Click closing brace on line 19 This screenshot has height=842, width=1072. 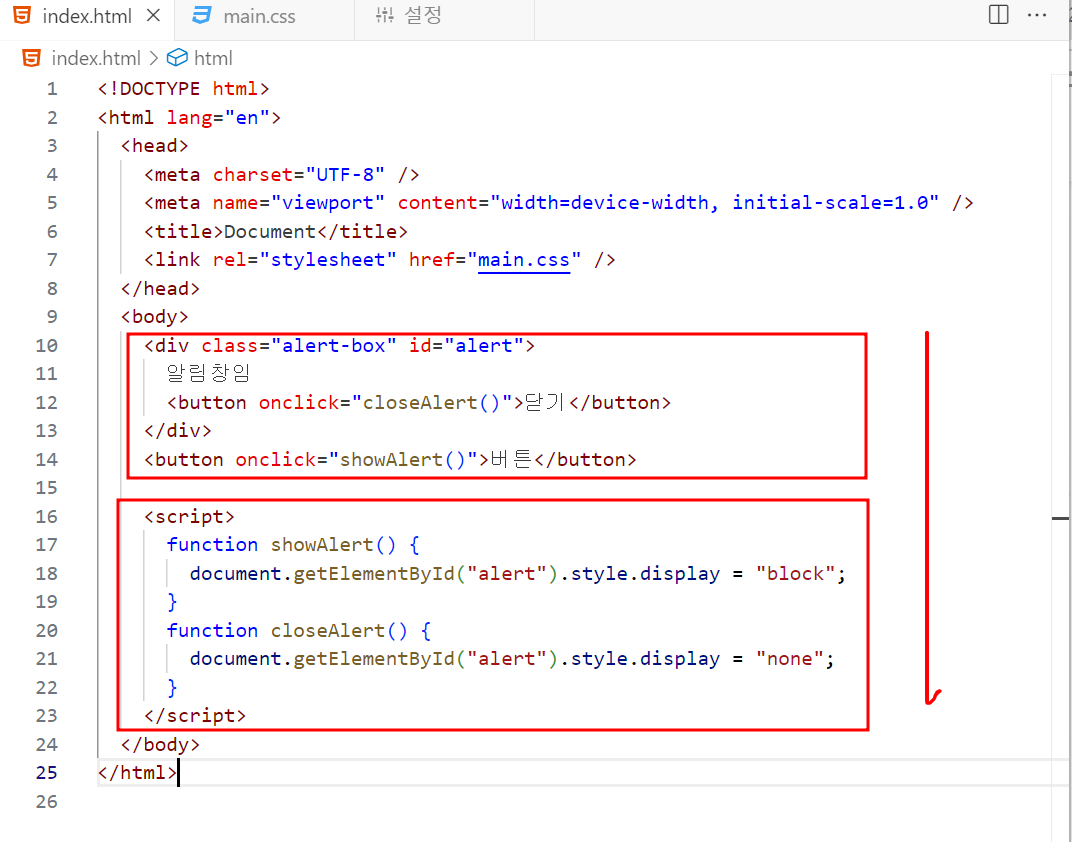click(172, 601)
